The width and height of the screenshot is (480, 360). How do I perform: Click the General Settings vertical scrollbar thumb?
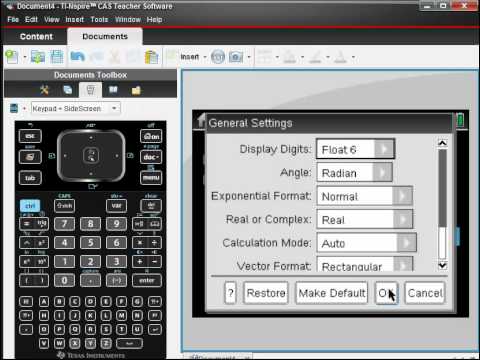point(442,188)
